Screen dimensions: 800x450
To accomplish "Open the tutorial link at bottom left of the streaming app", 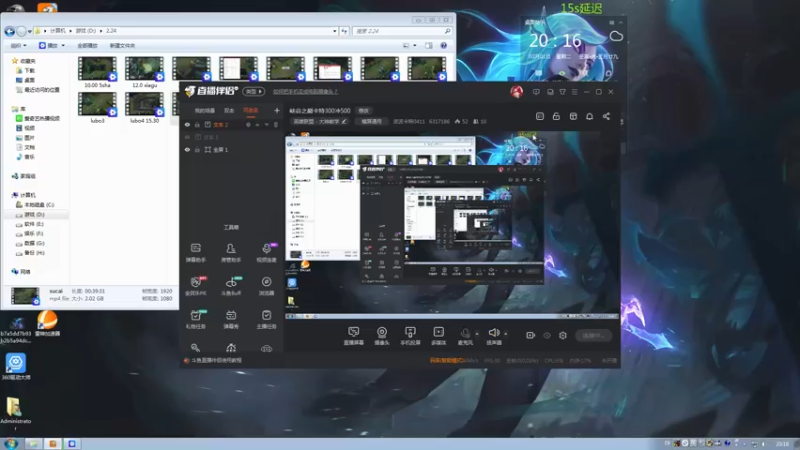I will click(x=216, y=360).
